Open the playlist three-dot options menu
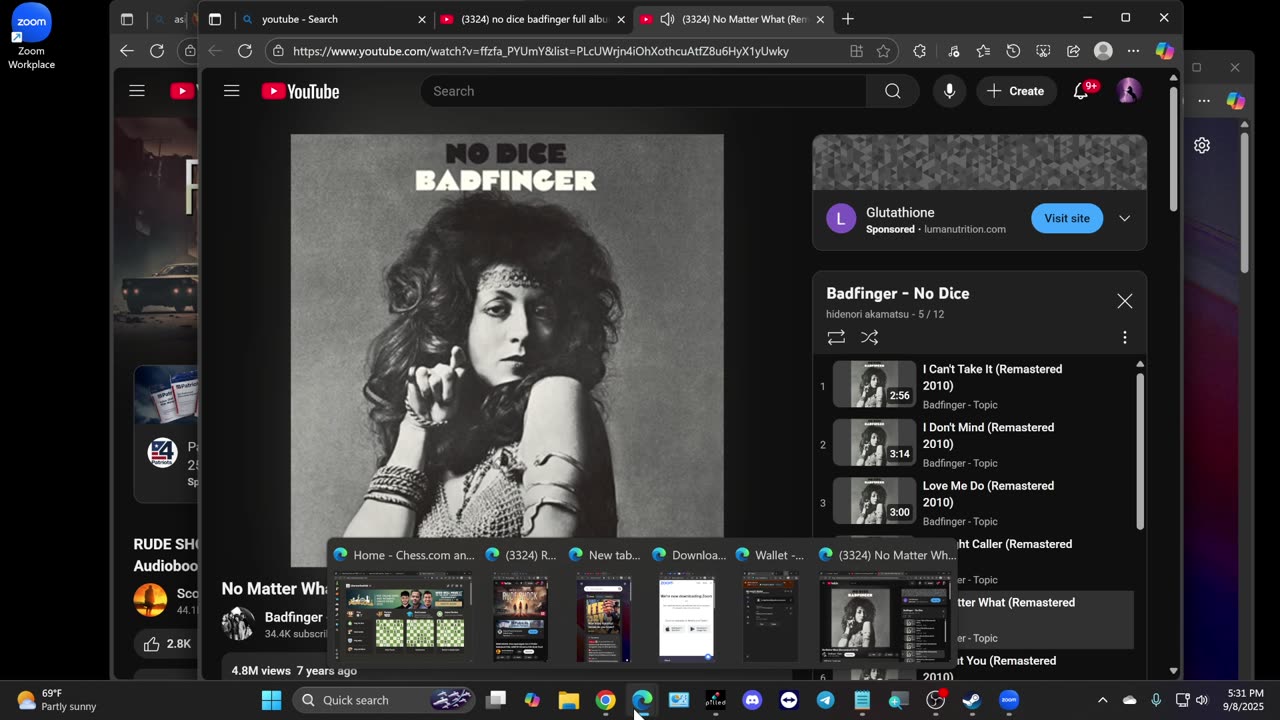1280x720 pixels. point(1124,338)
